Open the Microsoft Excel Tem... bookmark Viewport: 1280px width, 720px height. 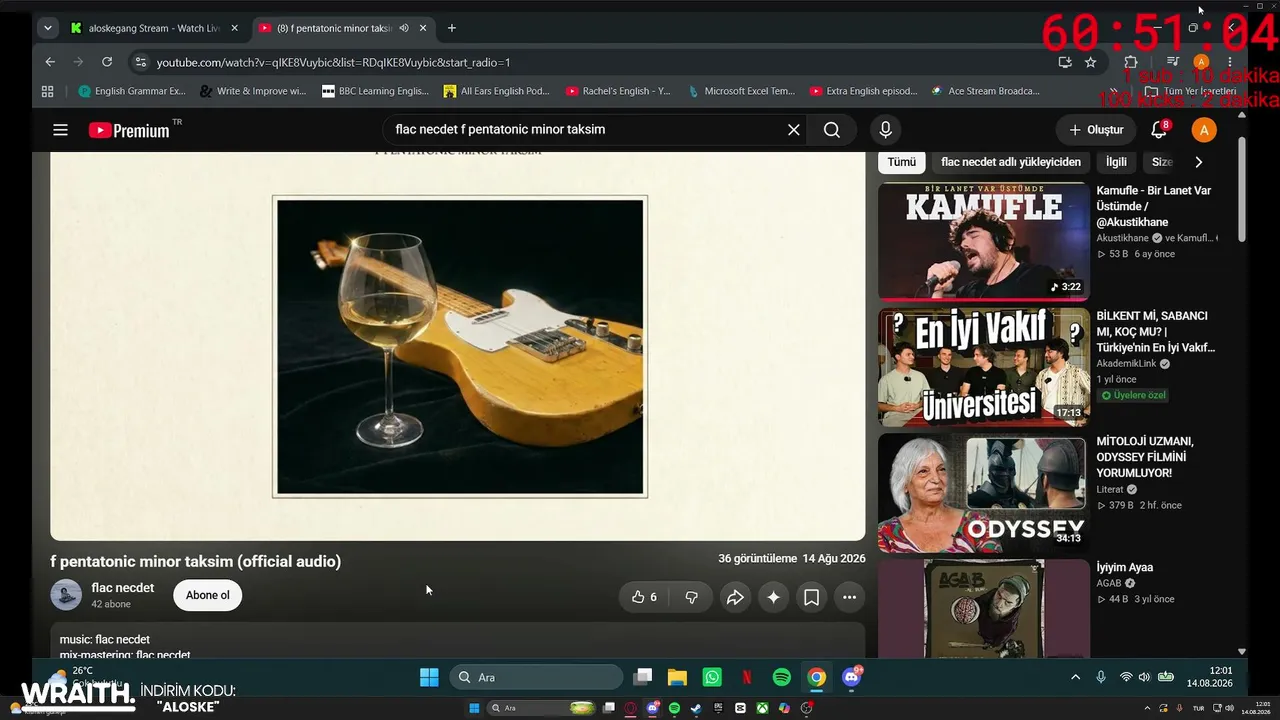pos(741,91)
